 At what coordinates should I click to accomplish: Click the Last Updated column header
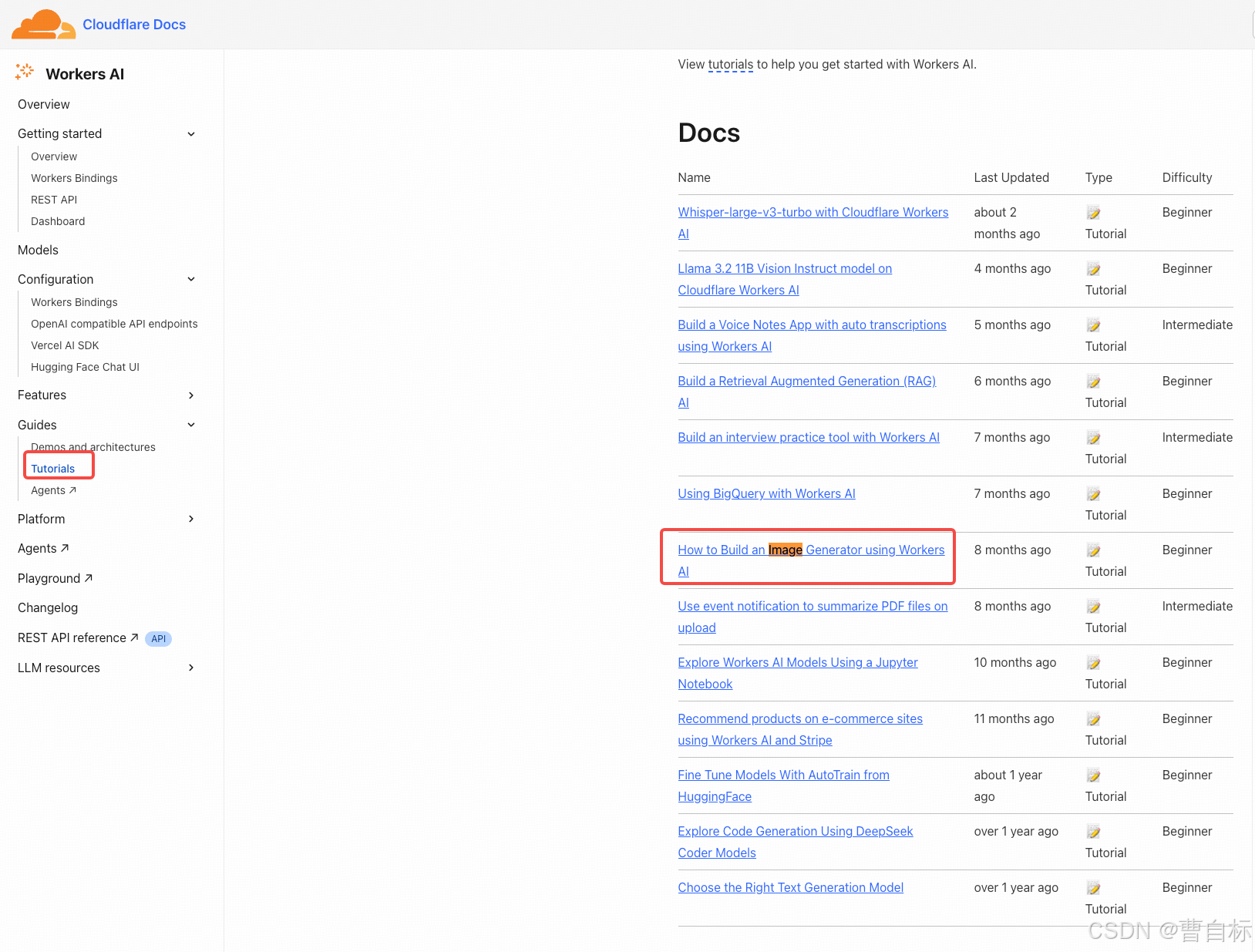coord(1011,177)
